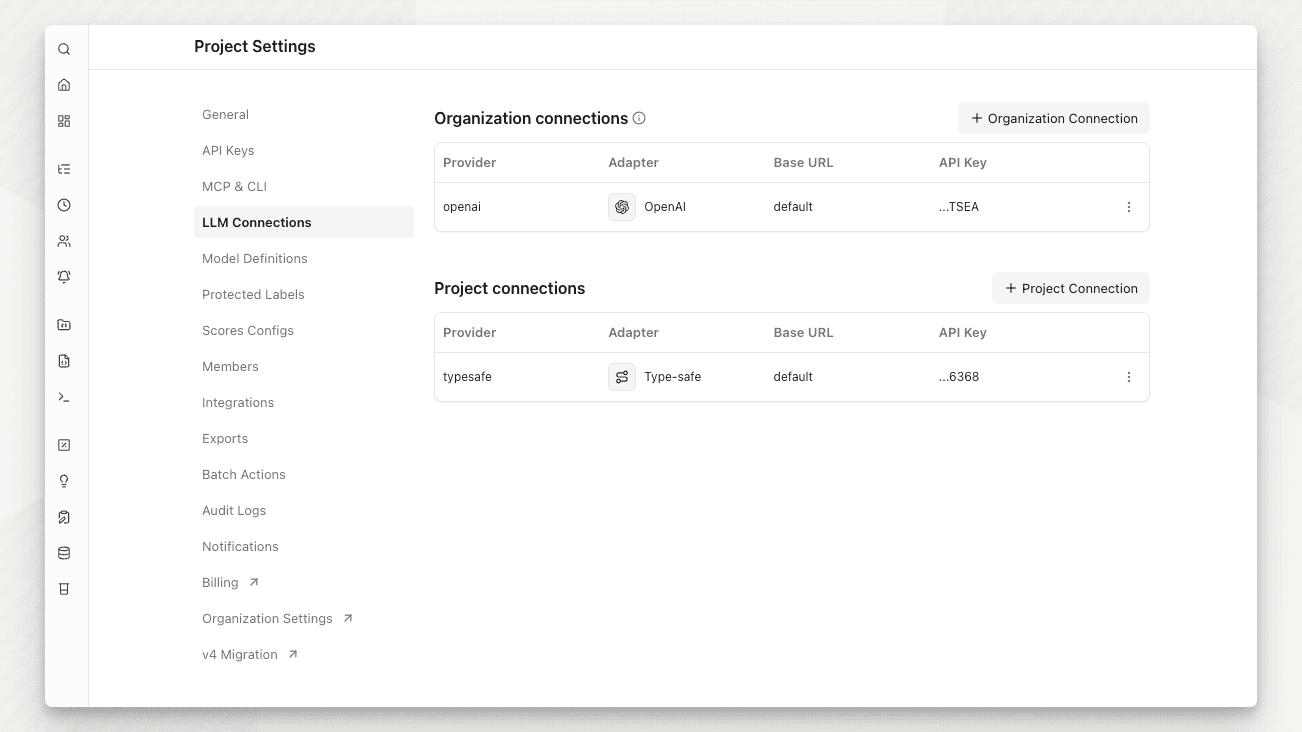
Task: Go to Exports settings
Action: (x=304, y=438)
